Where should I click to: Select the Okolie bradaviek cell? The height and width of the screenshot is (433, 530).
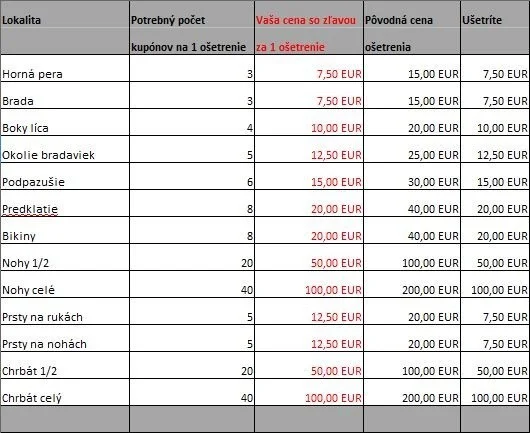coord(65,149)
